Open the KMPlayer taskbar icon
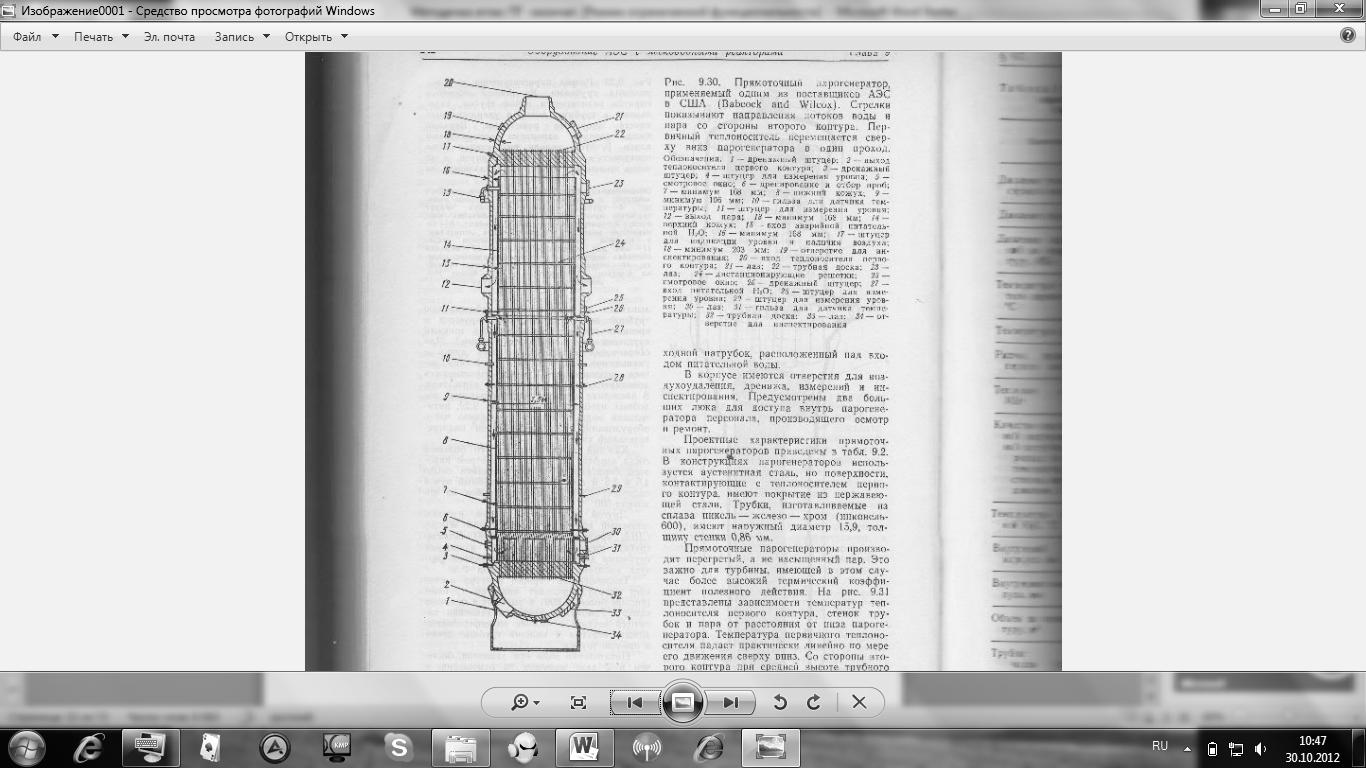1366x768 pixels. (337, 747)
